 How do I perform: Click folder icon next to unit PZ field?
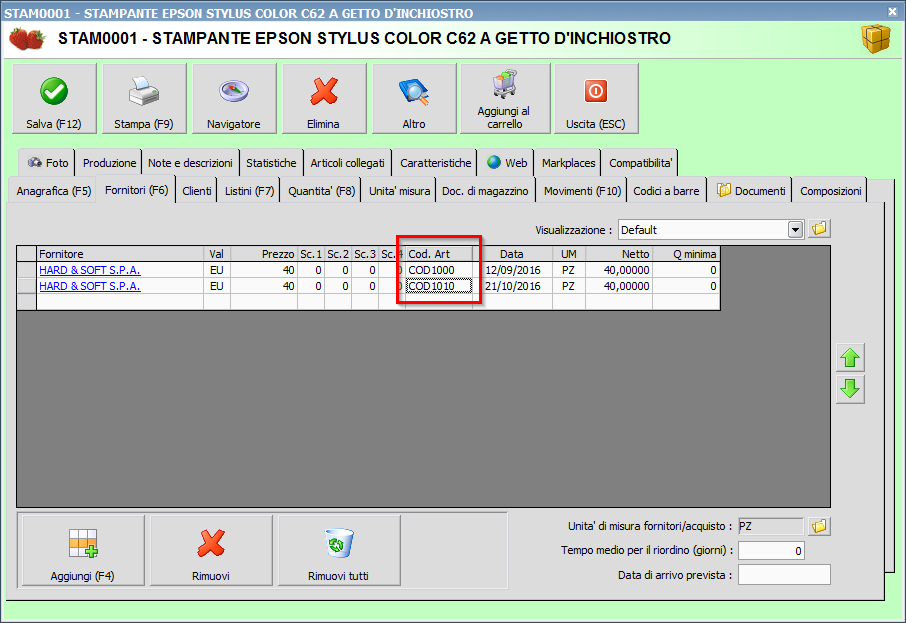click(x=819, y=526)
